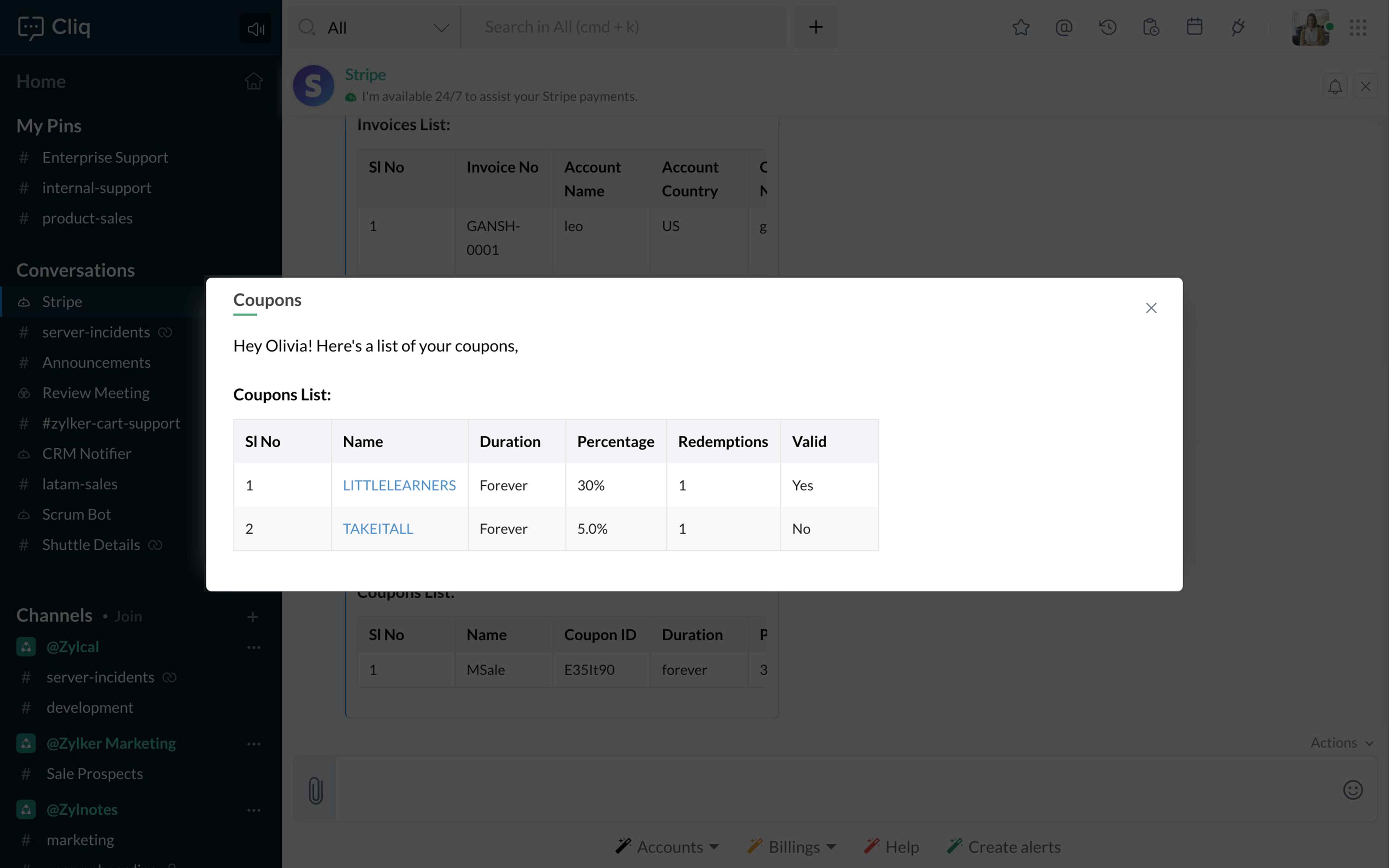Open Review Meeting conversation
This screenshot has height=868, width=1389.
96,393
